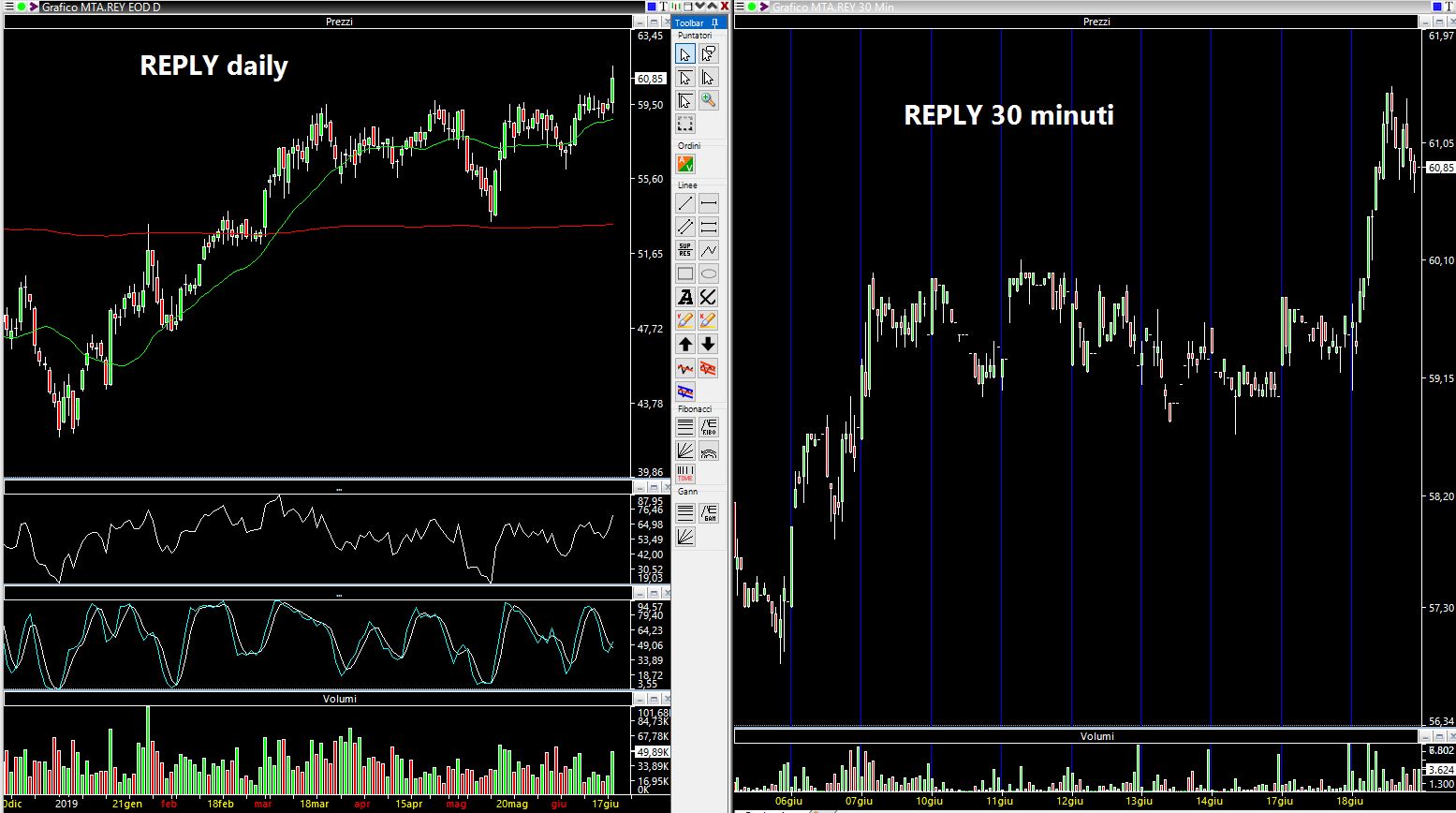Choose the Fibonacci fan tool

pos(685,451)
